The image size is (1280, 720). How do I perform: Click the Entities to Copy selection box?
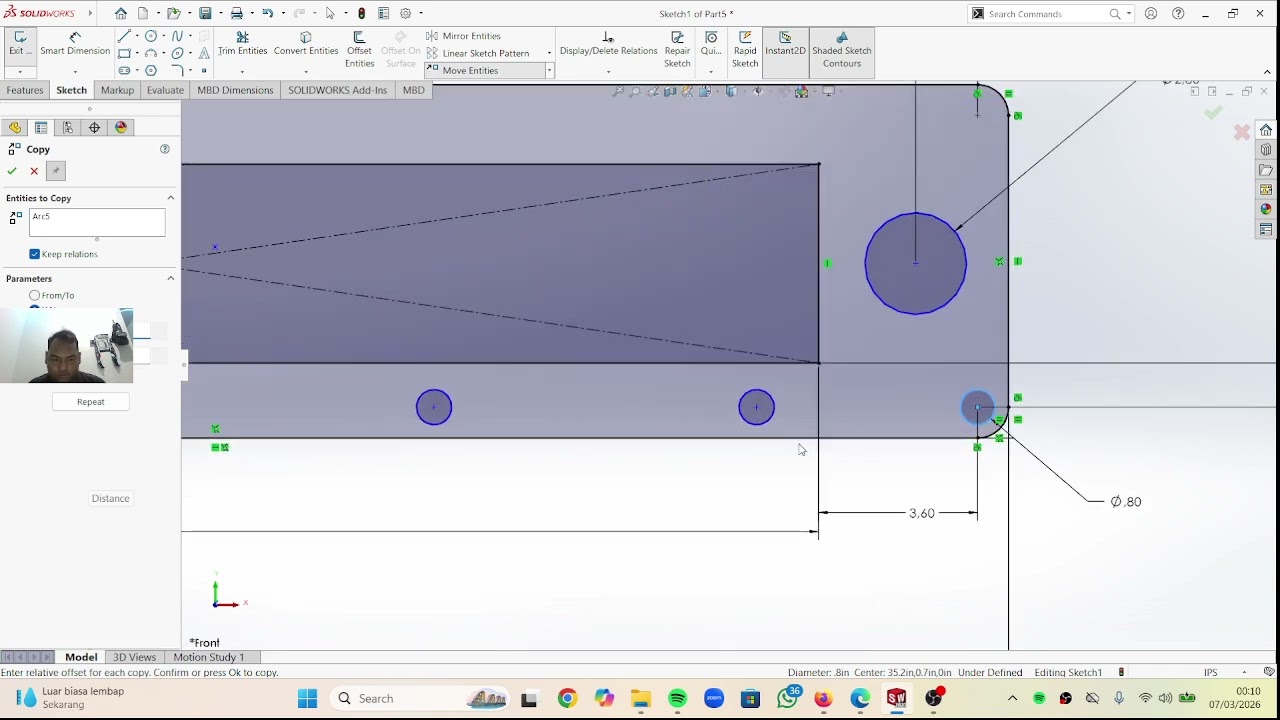pyautogui.click(x=97, y=222)
